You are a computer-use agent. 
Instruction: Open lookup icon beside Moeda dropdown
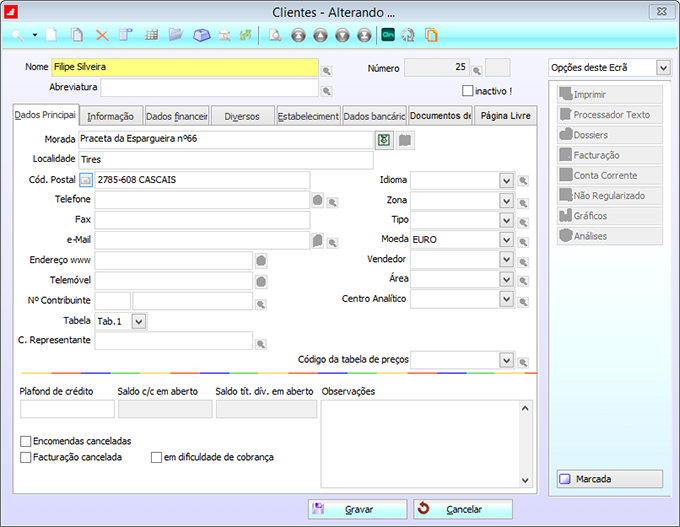[523, 242]
